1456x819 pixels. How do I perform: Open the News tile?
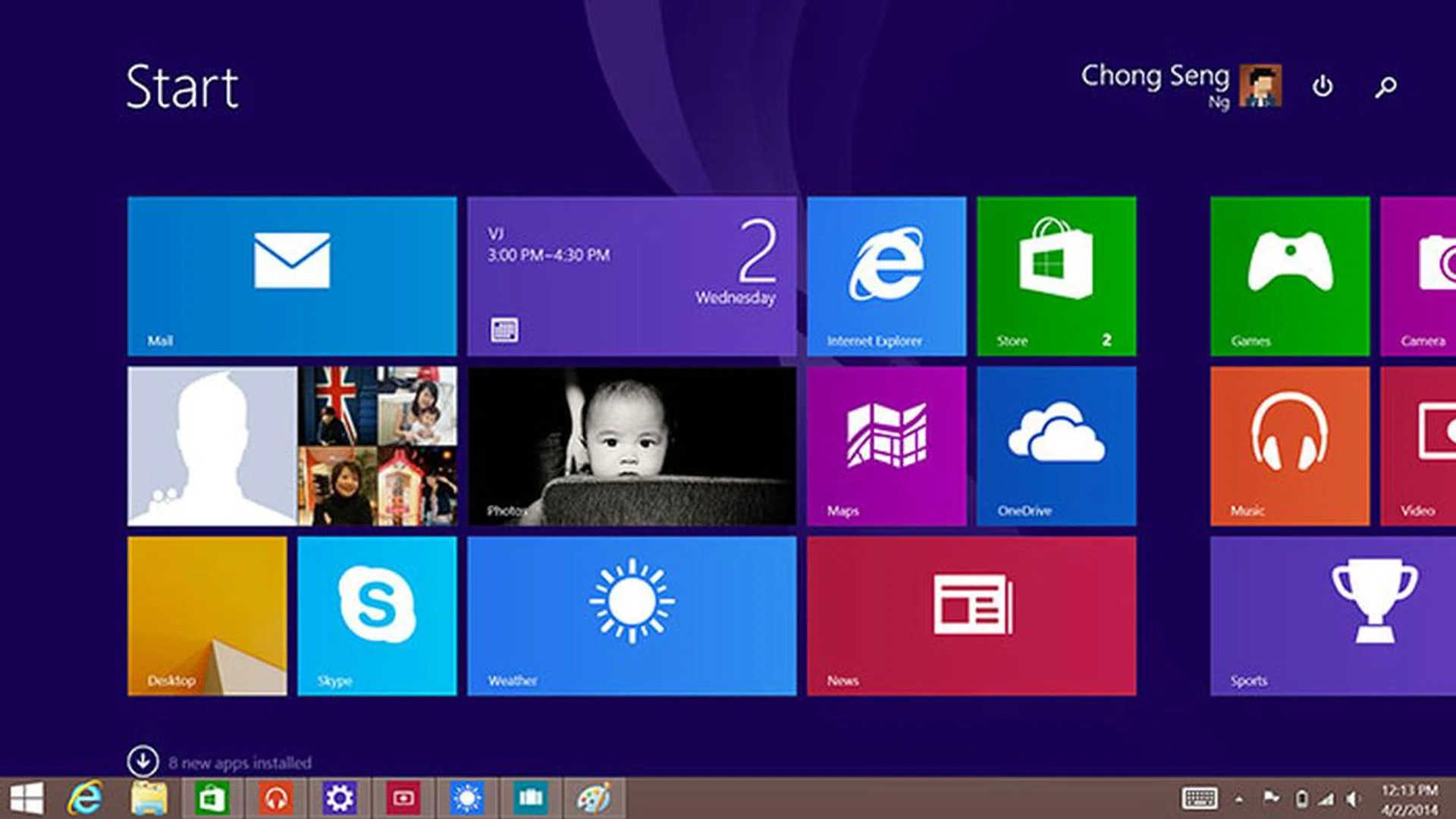971,616
